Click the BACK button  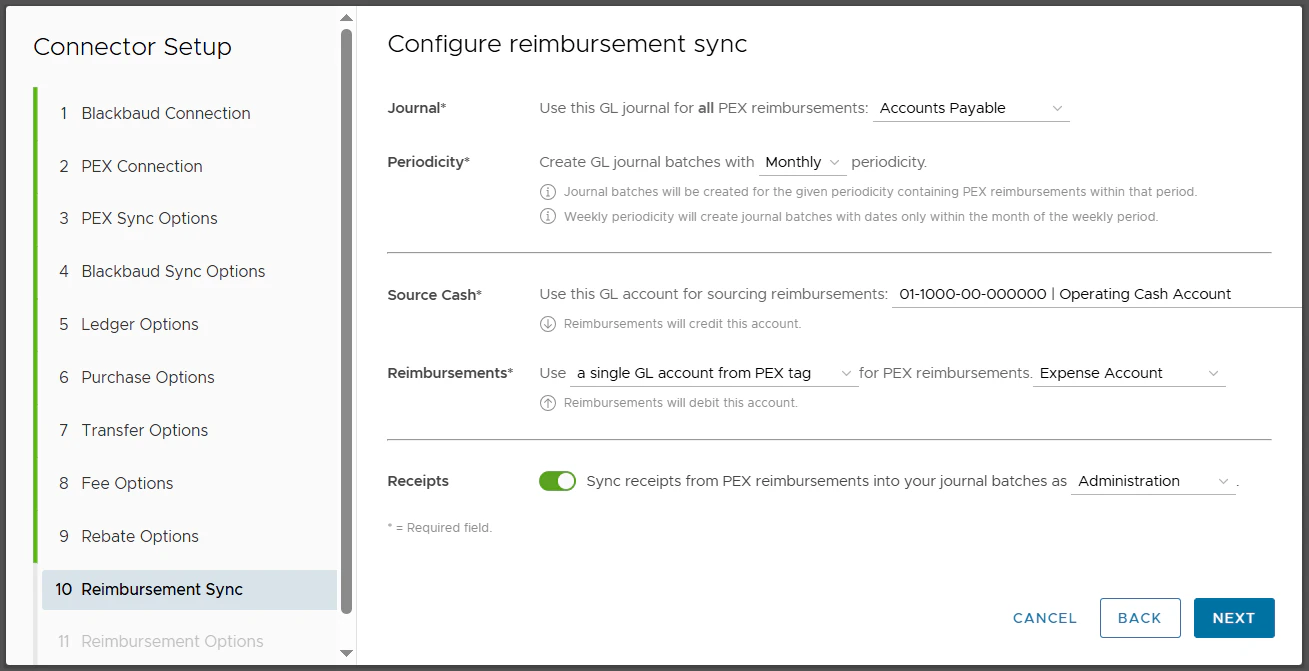[1140, 618]
